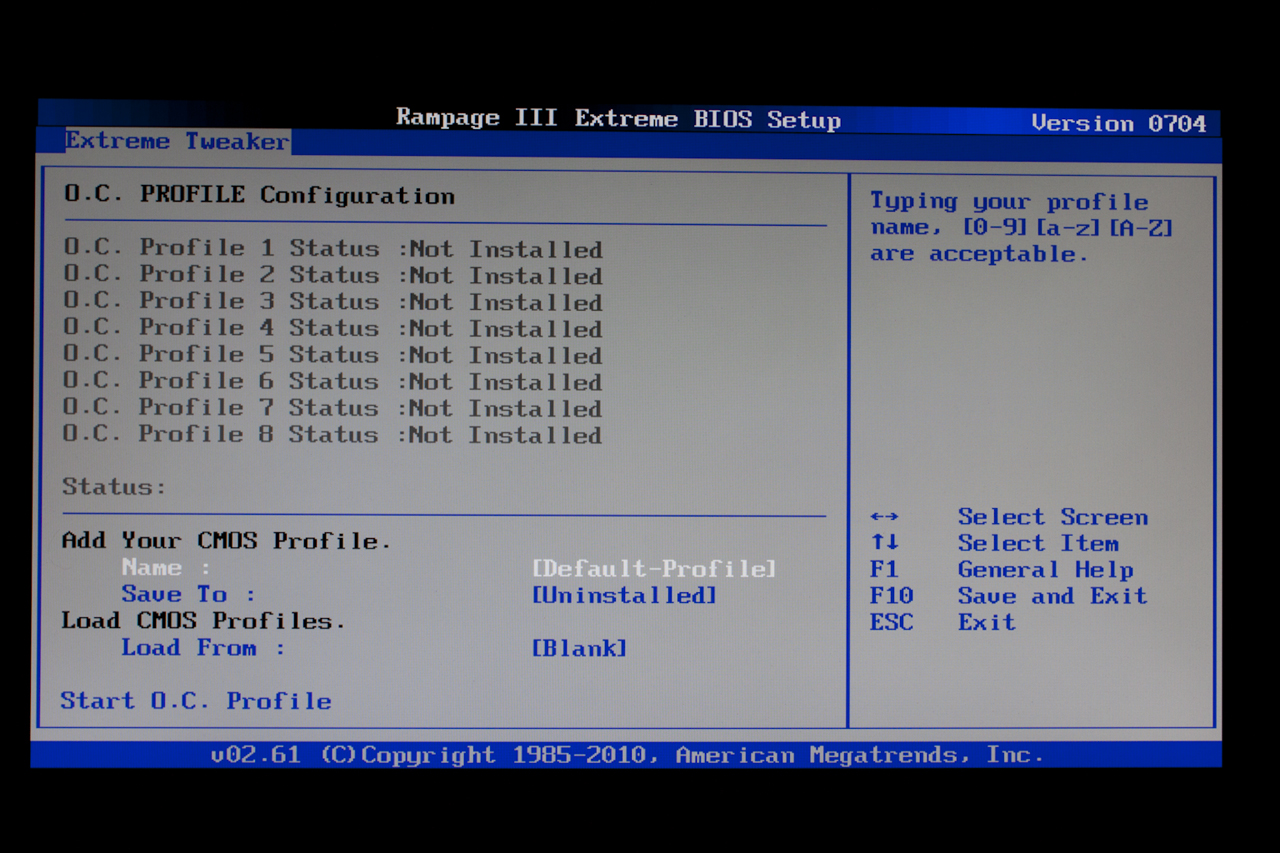The width and height of the screenshot is (1280, 853).
Task: Click Add Your CMOS Profile text
Action: click(226, 541)
